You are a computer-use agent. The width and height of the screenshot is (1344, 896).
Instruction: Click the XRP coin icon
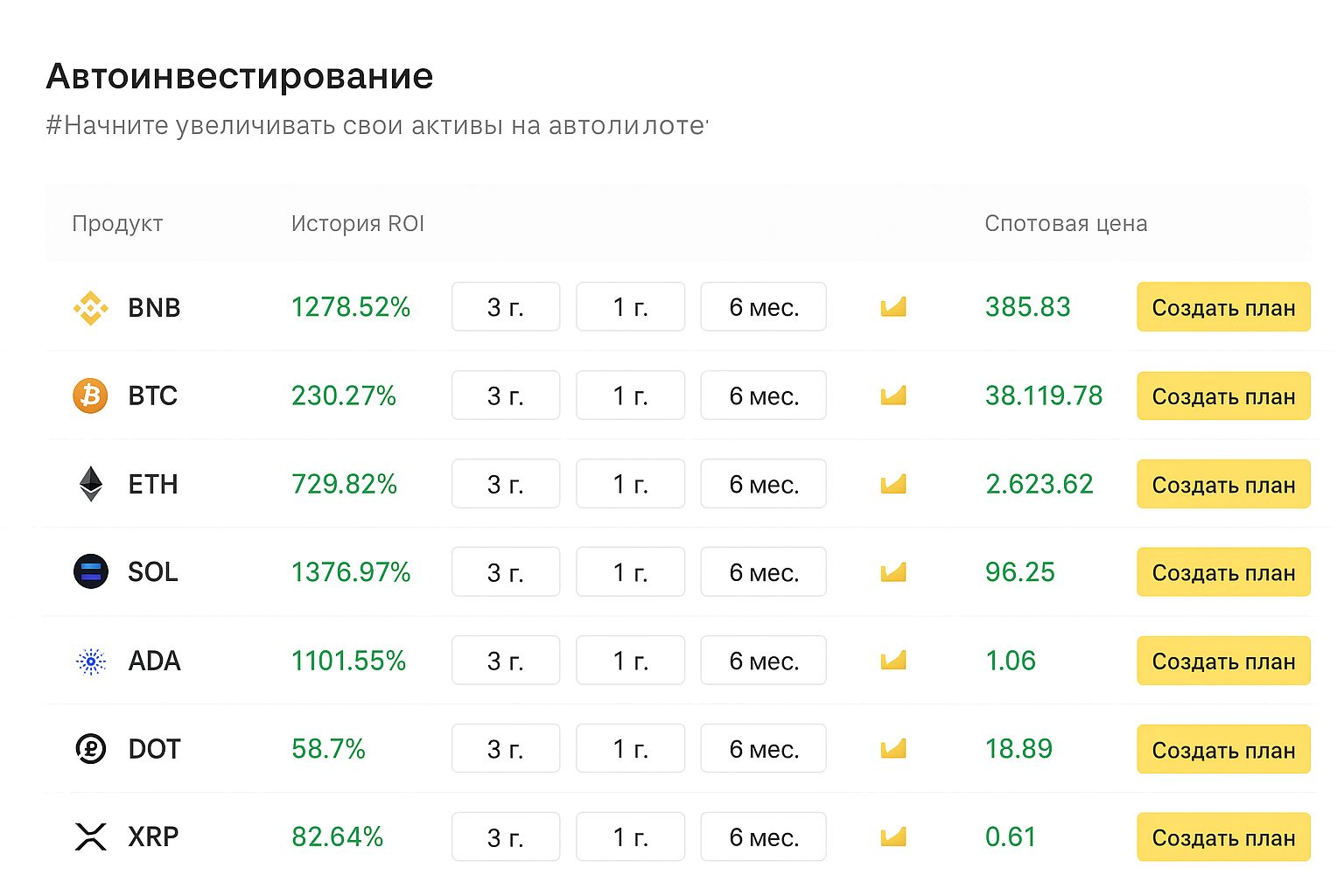(x=90, y=836)
